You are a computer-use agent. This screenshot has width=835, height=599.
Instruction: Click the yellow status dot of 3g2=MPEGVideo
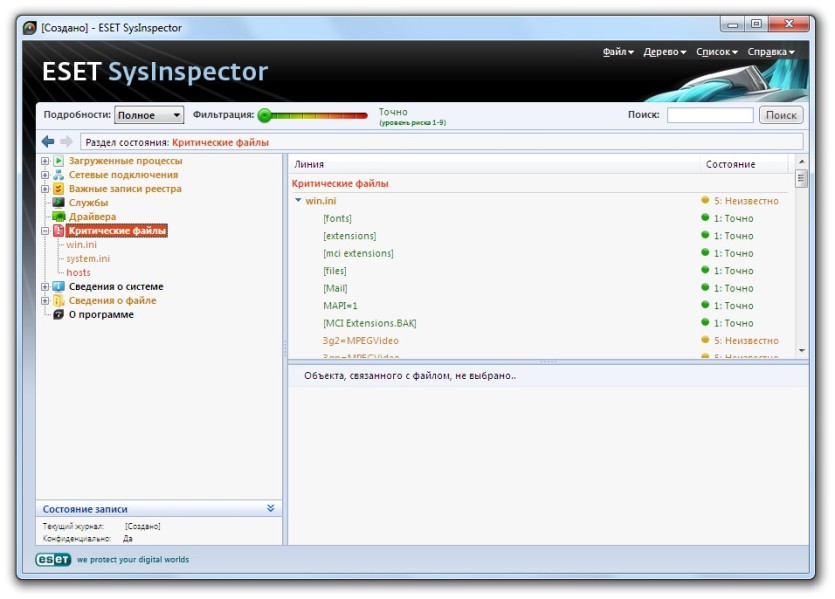[x=705, y=340]
